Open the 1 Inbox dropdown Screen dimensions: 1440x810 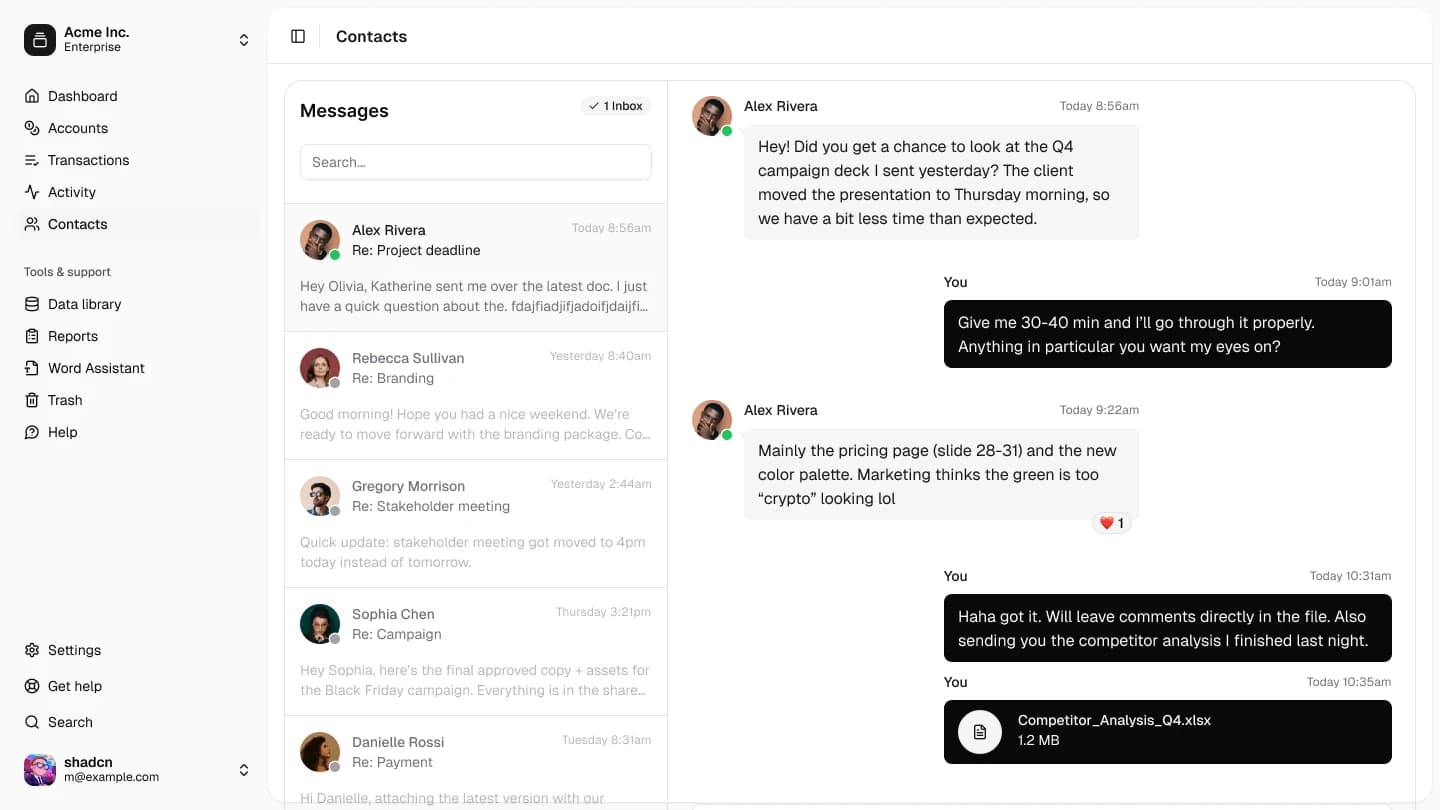pos(615,105)
